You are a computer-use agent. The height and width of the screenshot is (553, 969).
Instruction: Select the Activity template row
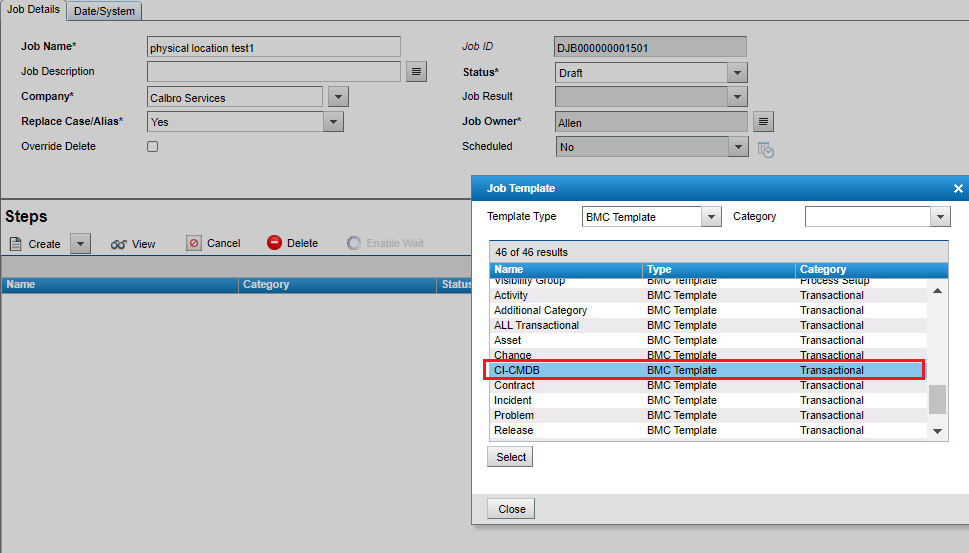(708, 295)
